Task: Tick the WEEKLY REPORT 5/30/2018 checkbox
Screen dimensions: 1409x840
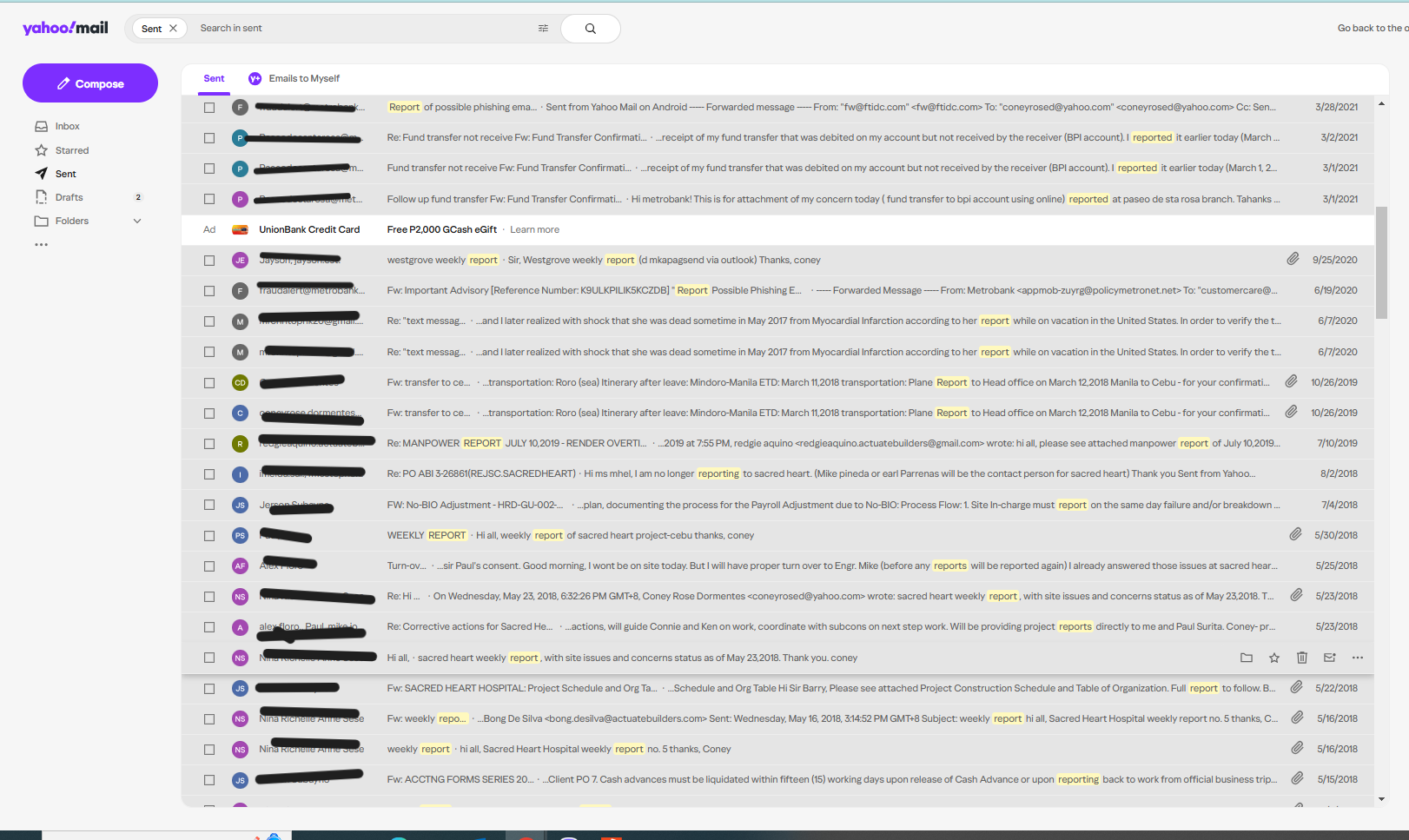Action: [x=209, y=536]
